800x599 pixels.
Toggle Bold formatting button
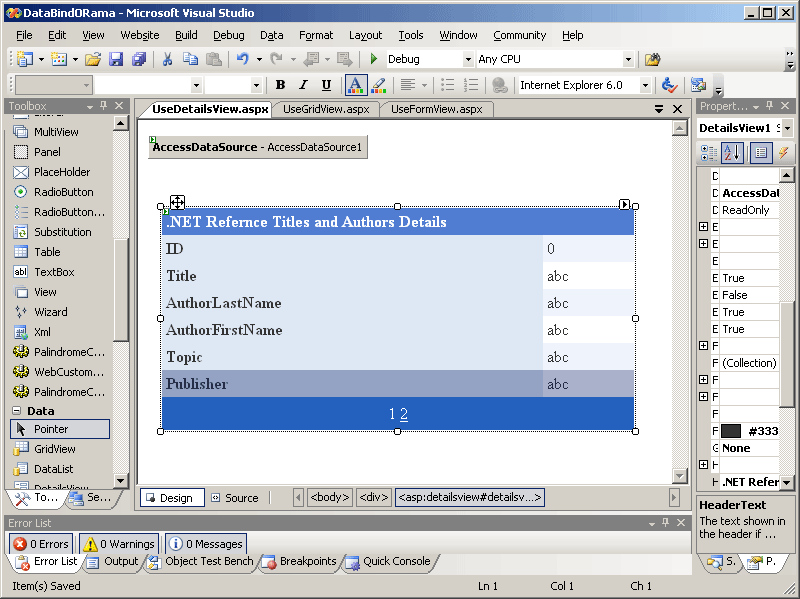[x=280, y=86]
